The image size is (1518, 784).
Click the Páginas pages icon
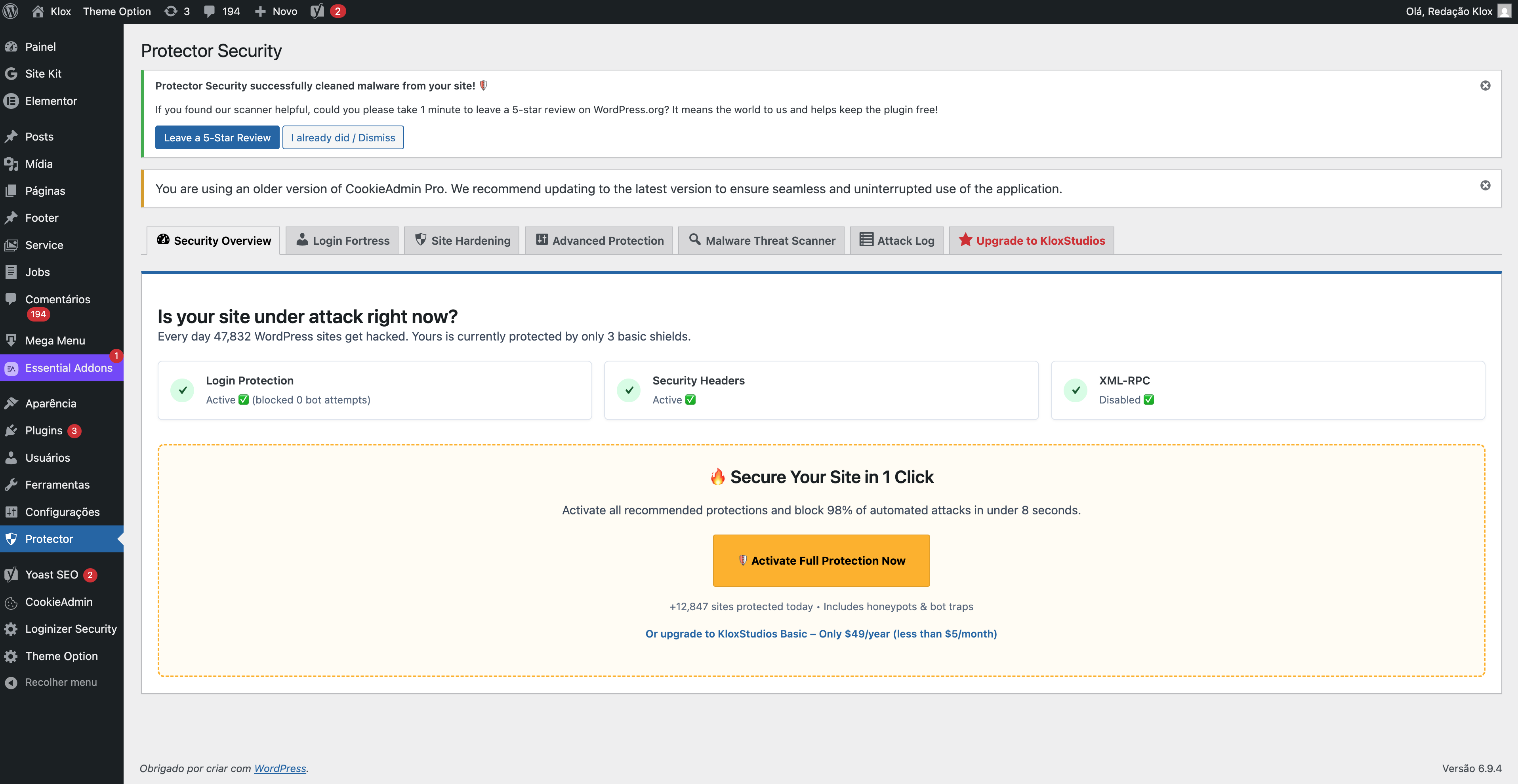click(11, 191)
